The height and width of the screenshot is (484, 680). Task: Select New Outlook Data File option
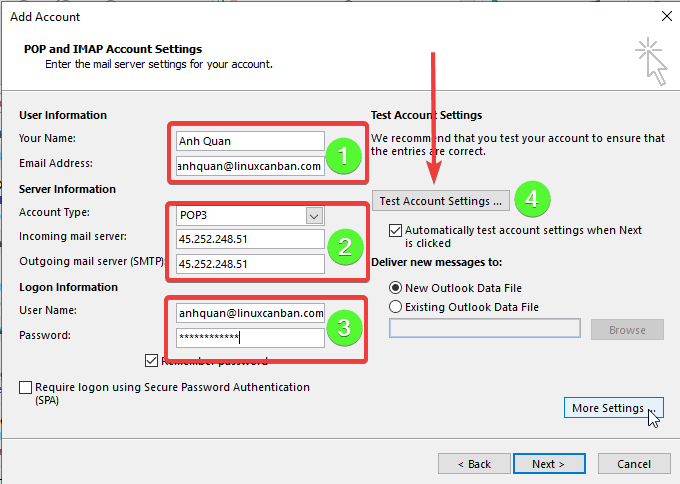(x=396, y=287)
